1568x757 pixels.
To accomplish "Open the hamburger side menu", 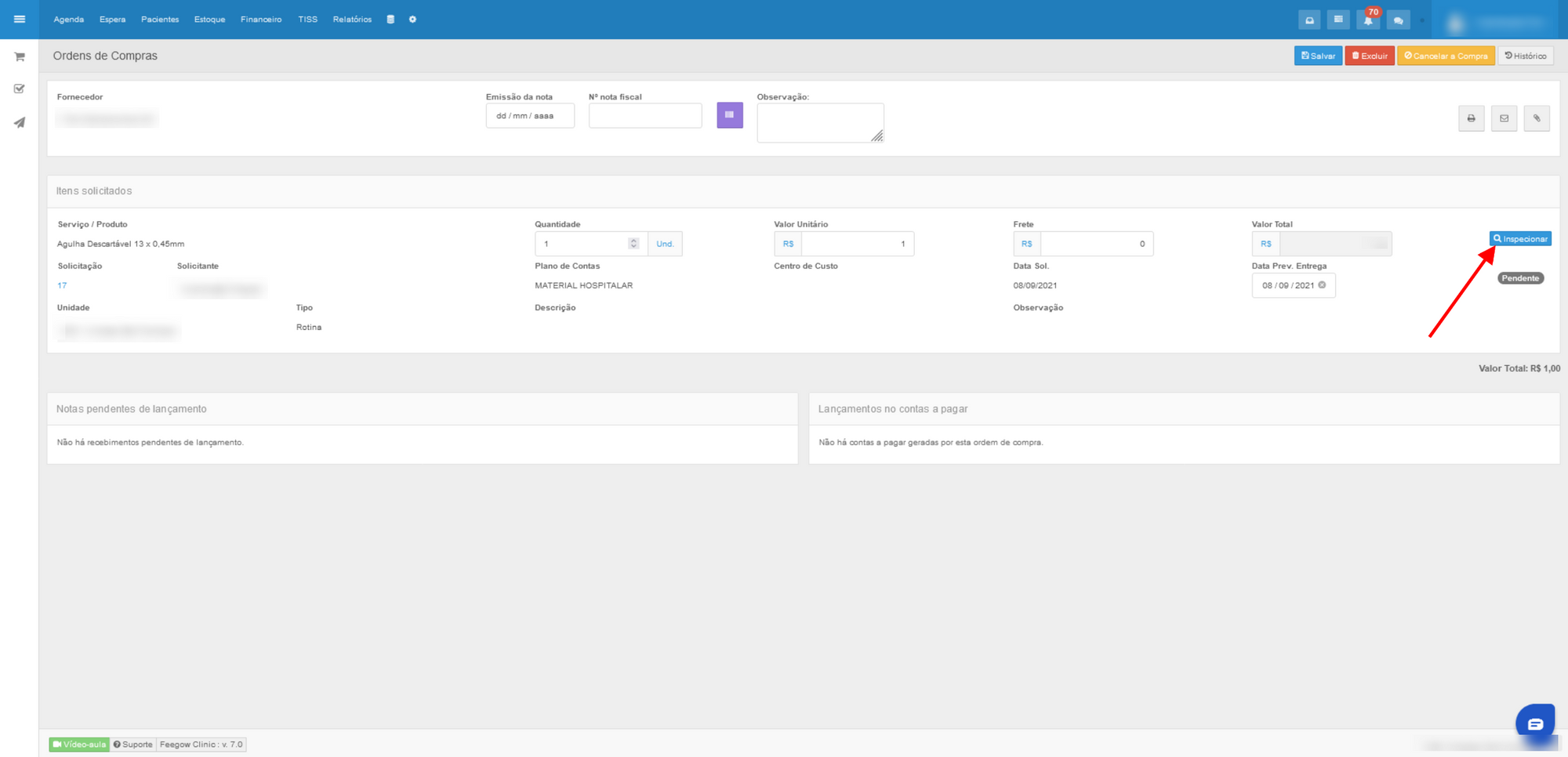I will point(20,19).
